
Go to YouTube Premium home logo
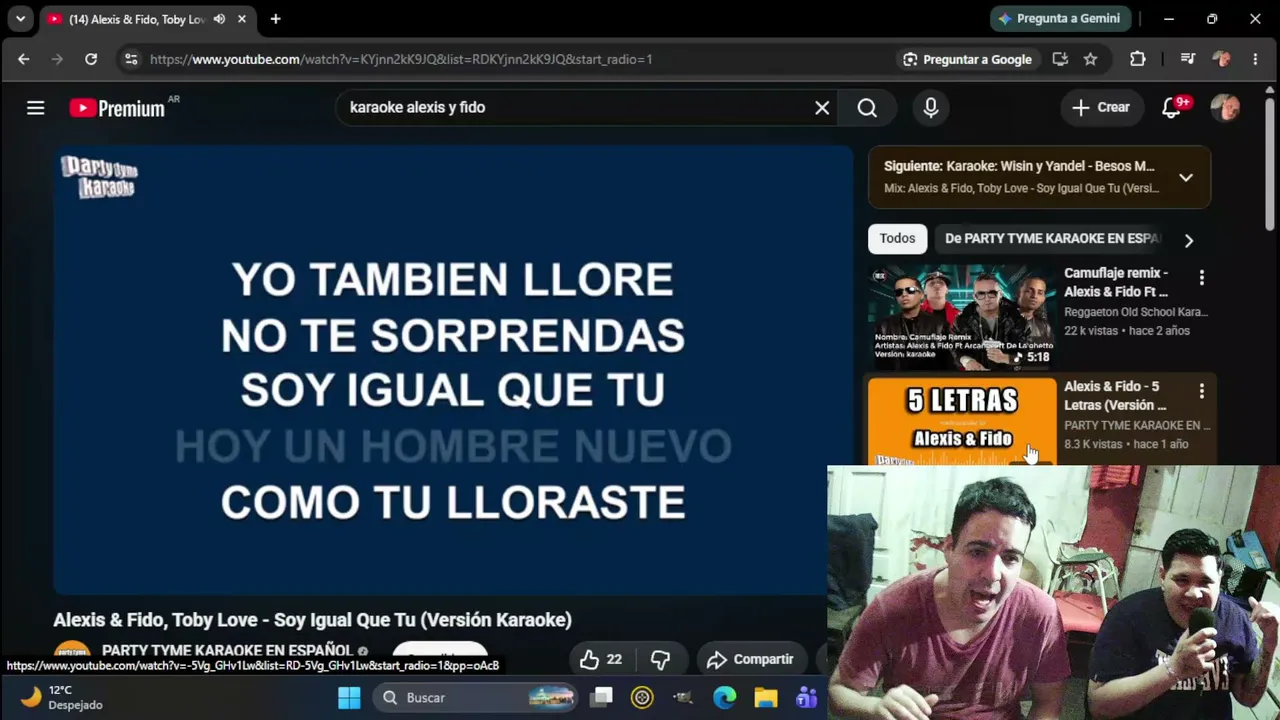[117, 108]
